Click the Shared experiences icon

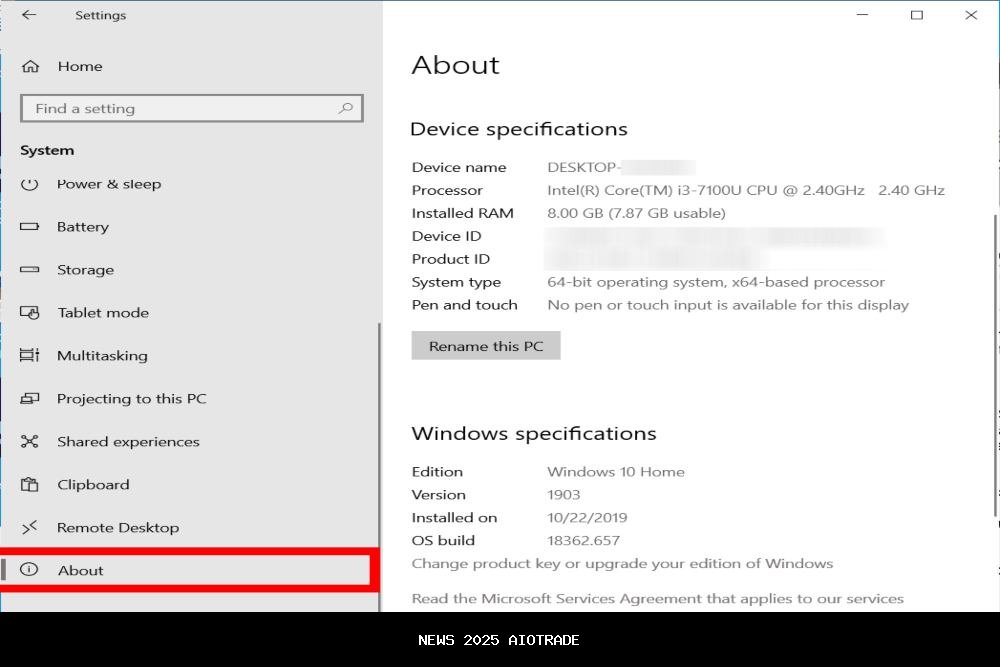[30, 442]
